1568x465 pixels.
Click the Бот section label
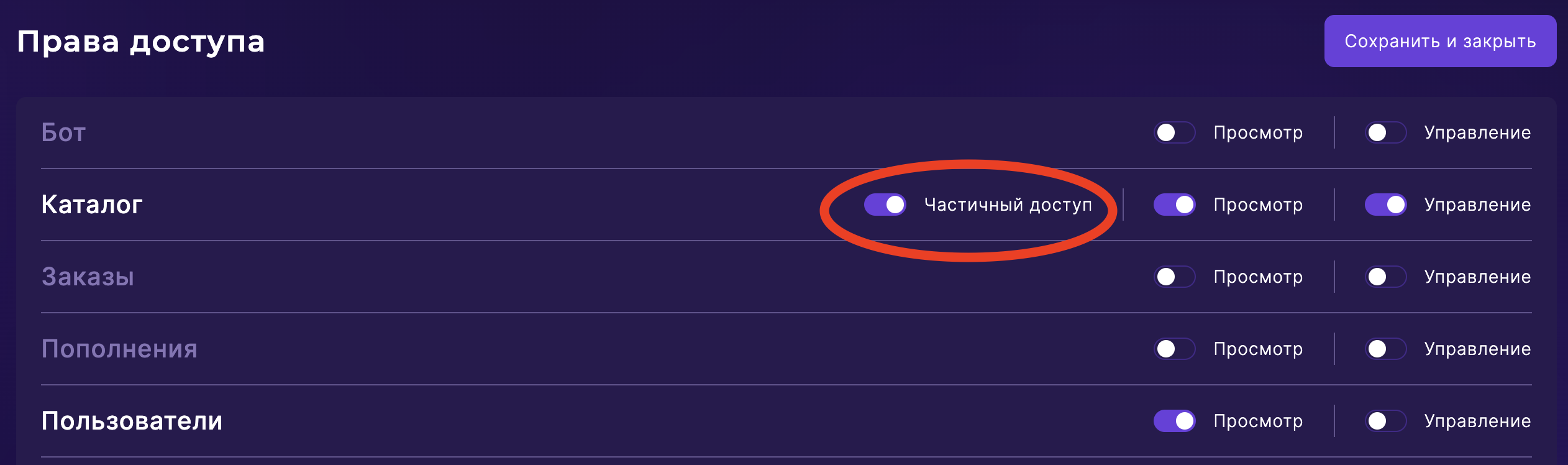pos(63,132)
